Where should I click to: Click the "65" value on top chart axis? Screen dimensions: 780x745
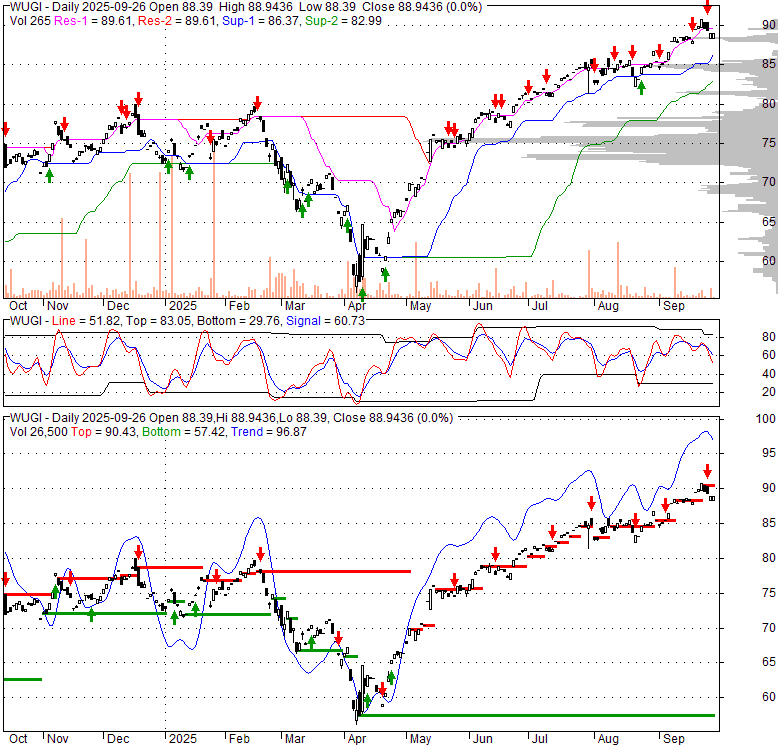pyautogui.click(x=769, y=221)
